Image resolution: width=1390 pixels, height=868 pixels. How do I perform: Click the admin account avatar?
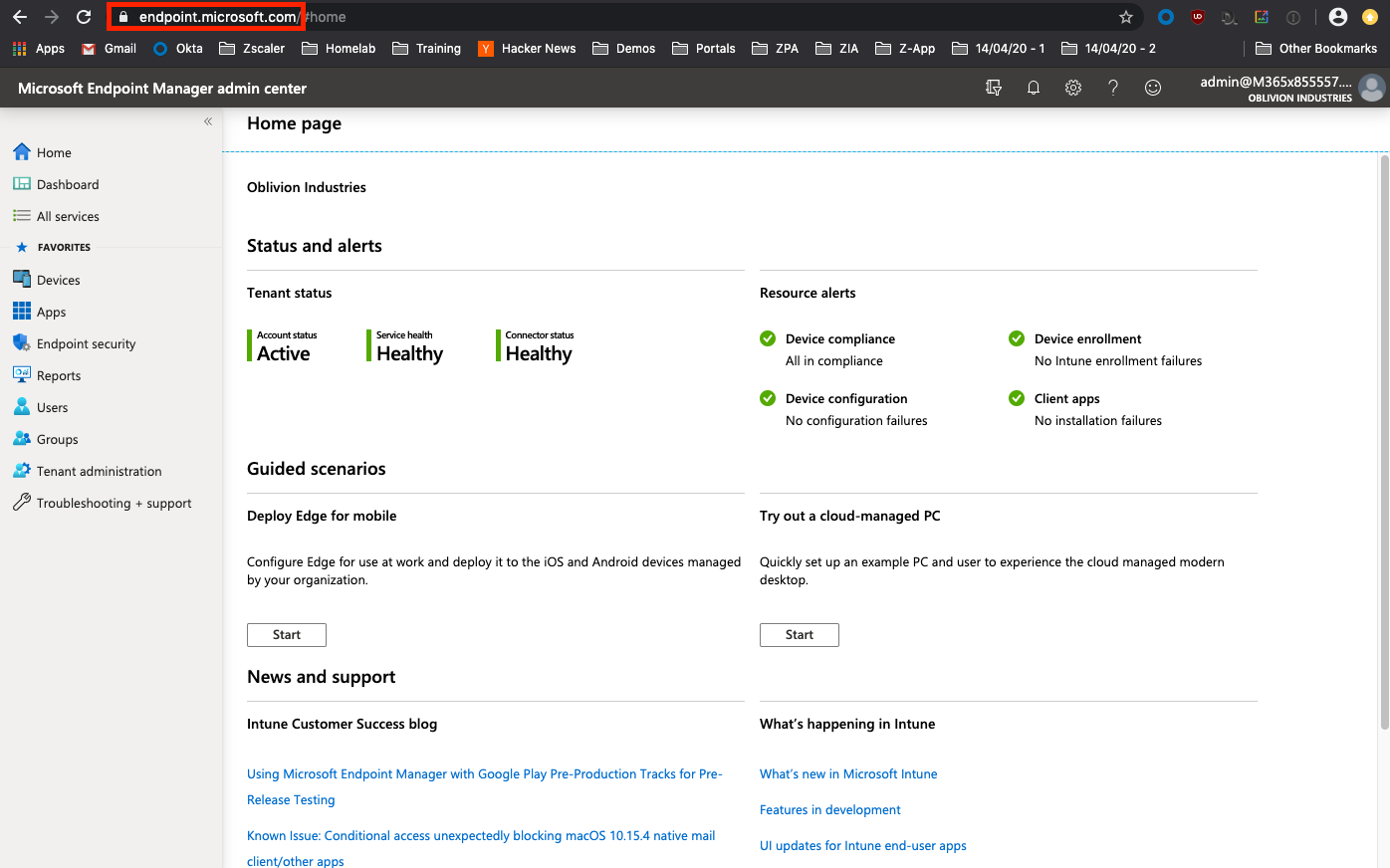pos(1371,89)
